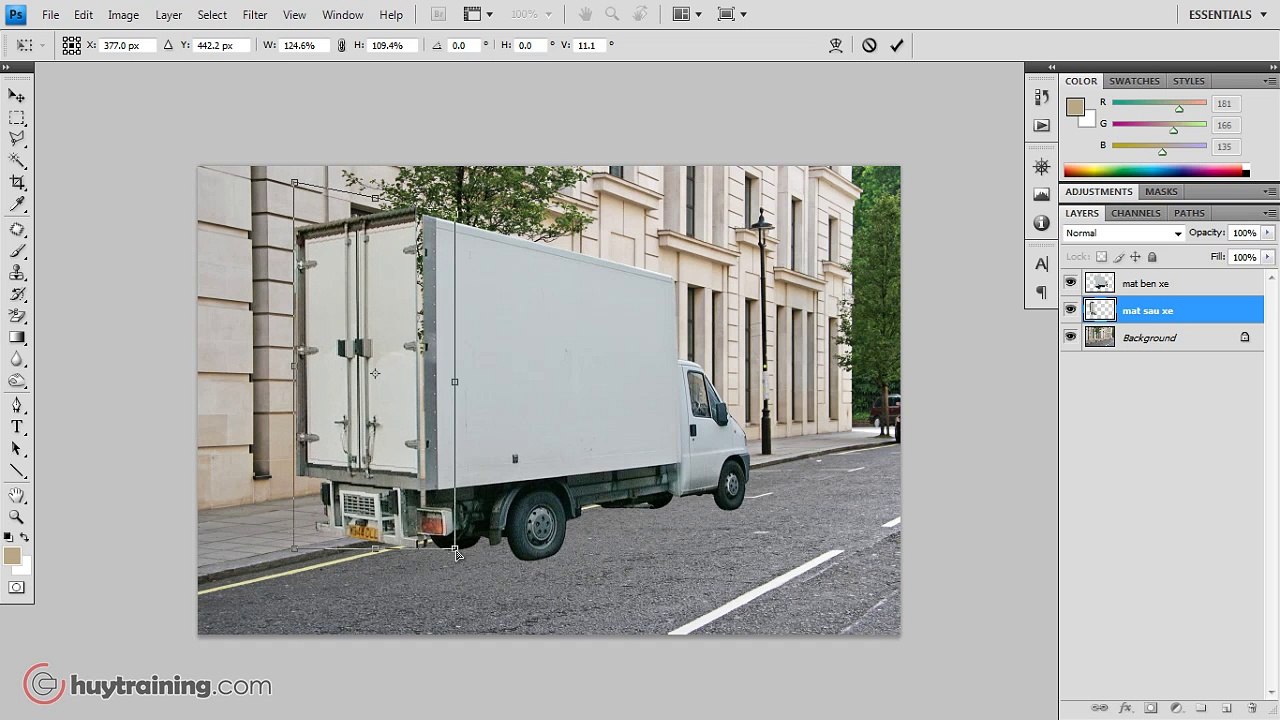Select the Line tool

click(17, 471)
